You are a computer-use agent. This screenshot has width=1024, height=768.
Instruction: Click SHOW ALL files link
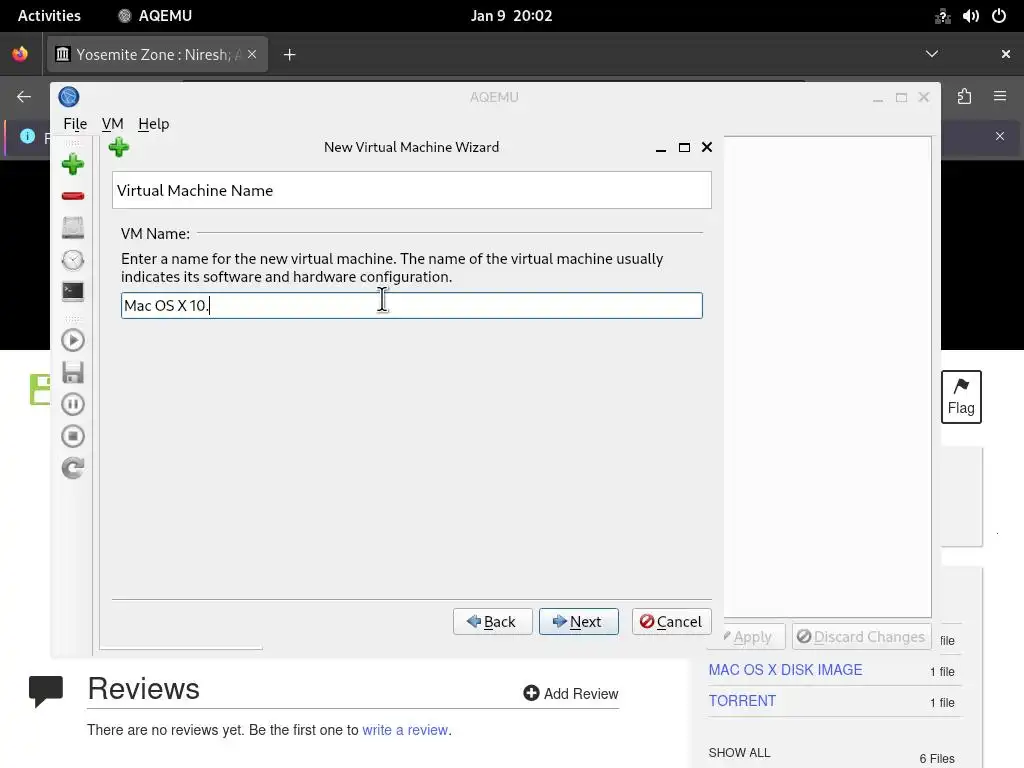(x=739, y=753)
